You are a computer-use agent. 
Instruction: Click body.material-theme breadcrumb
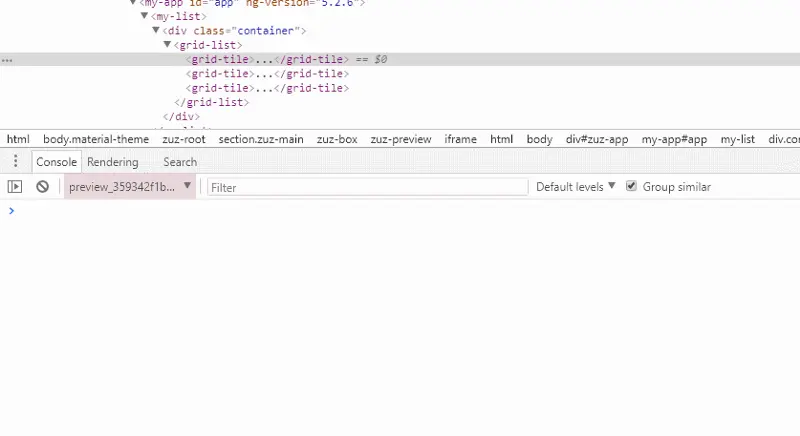point(96,139)
